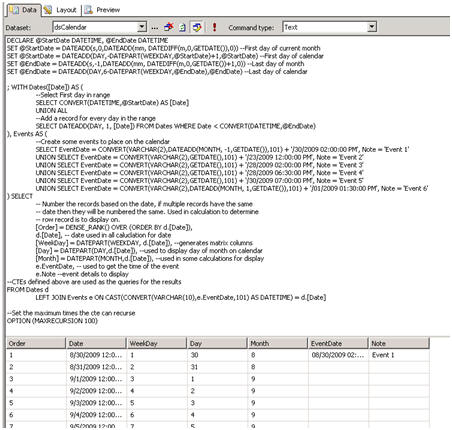Select the '8/30/2009 12:0...' date cell
Image resolution: width=452 pixels, height=430 pixels.
click(x=96, y=355)
